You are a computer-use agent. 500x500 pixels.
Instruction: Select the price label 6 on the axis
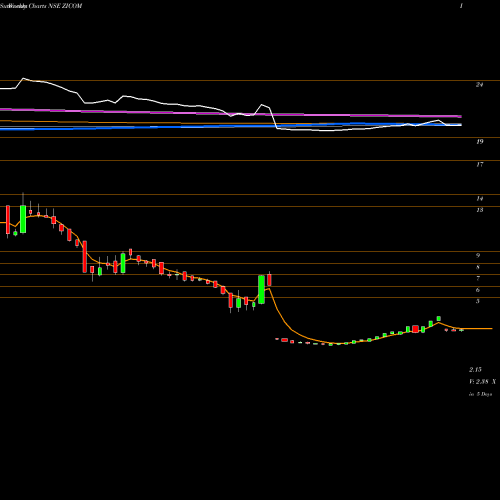(x=478, y=290)
